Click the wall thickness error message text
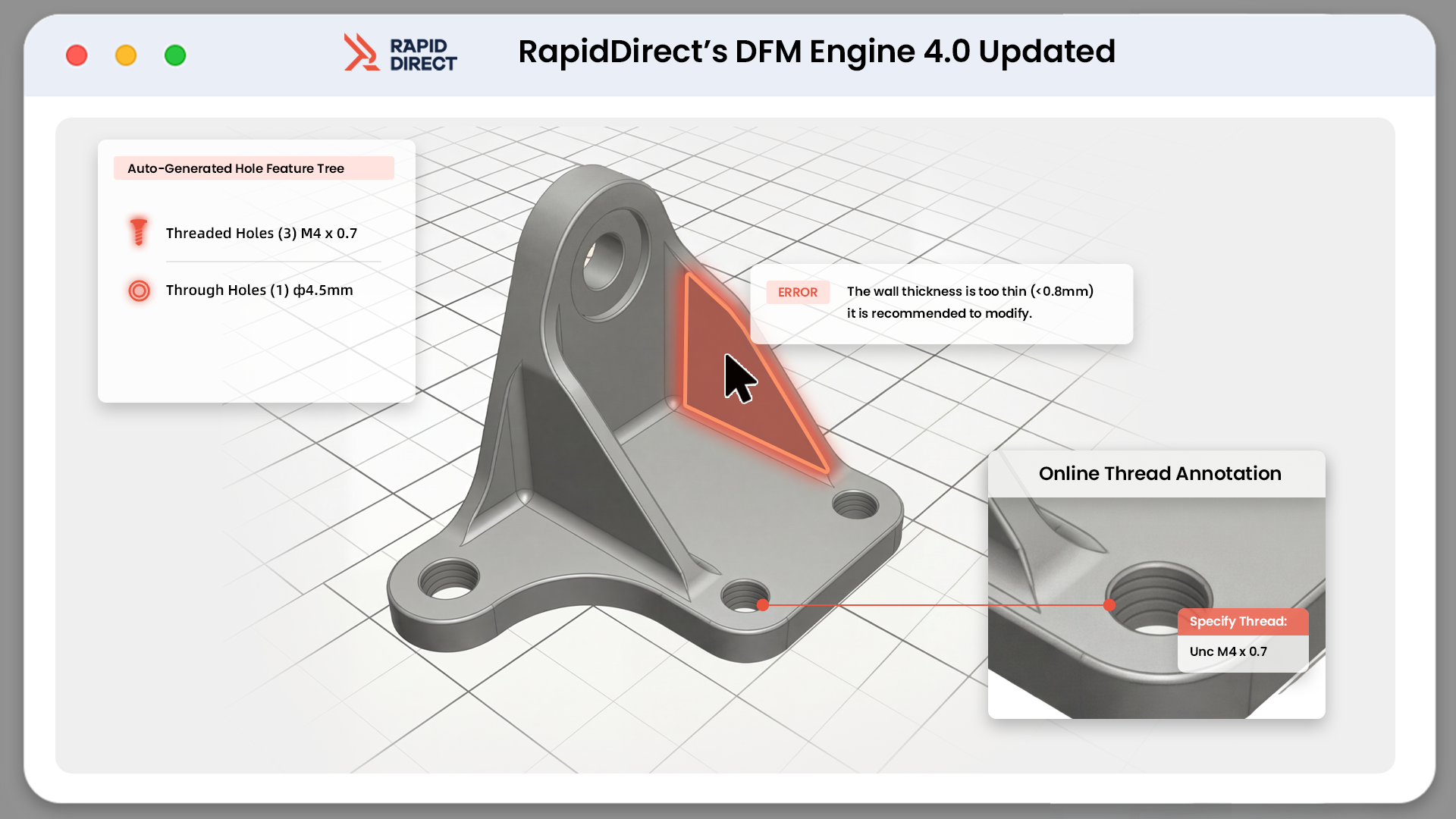 click(x=971, y=302)
